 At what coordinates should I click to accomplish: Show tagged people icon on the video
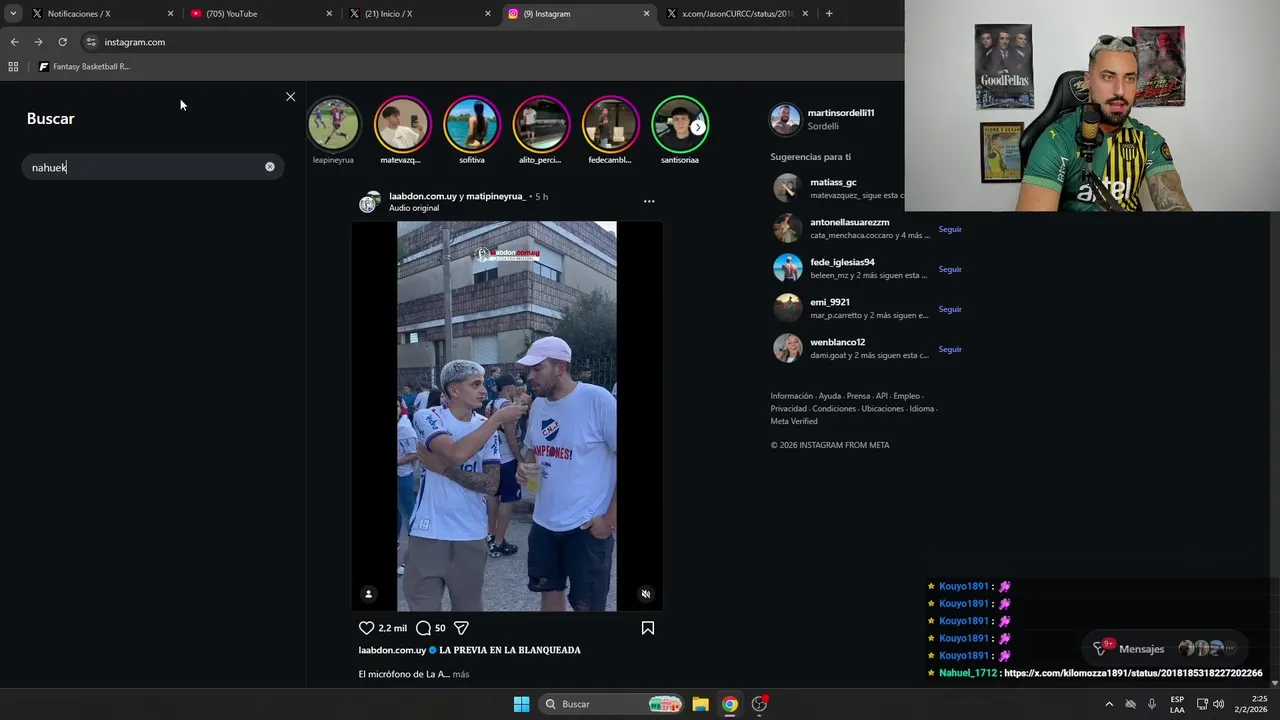click(x=368, y=594)
